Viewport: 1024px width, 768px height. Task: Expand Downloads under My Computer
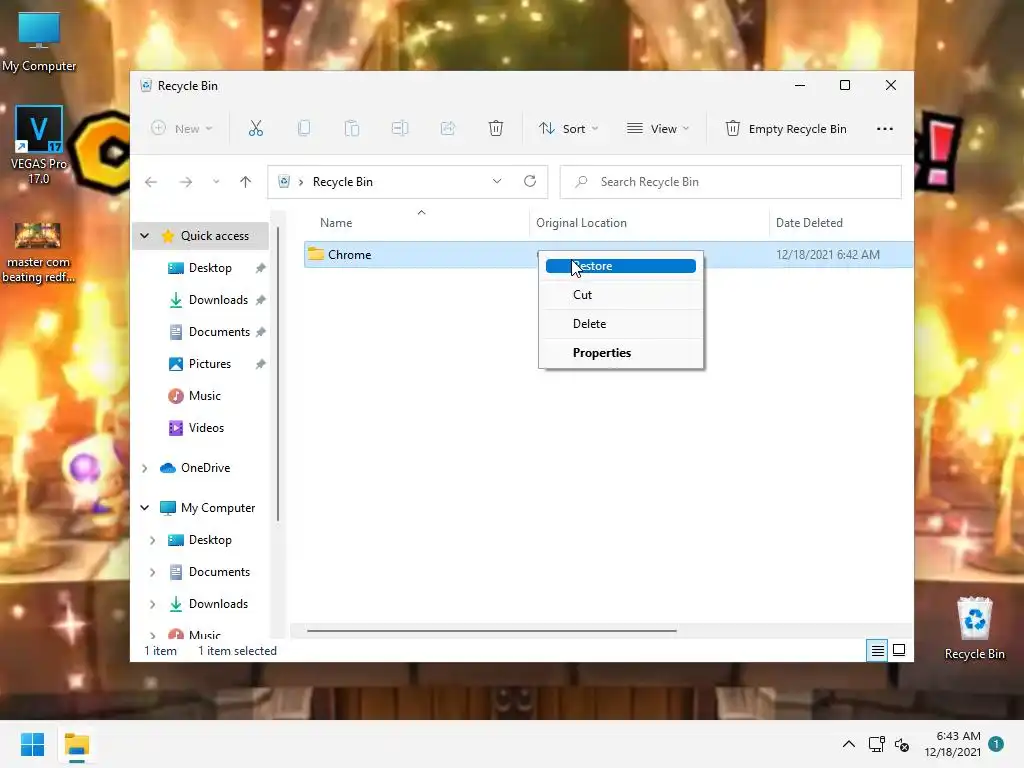(153, 604)
